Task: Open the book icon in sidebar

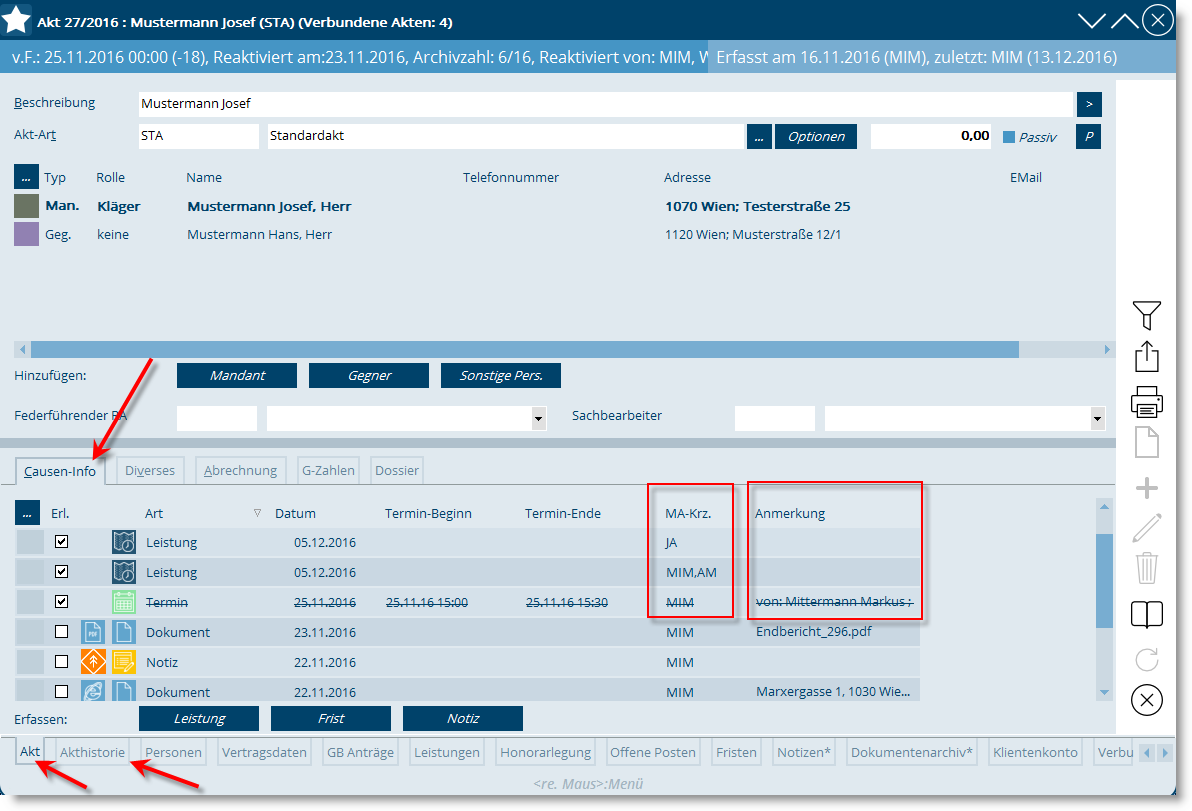Action: tap(1146, 614)
